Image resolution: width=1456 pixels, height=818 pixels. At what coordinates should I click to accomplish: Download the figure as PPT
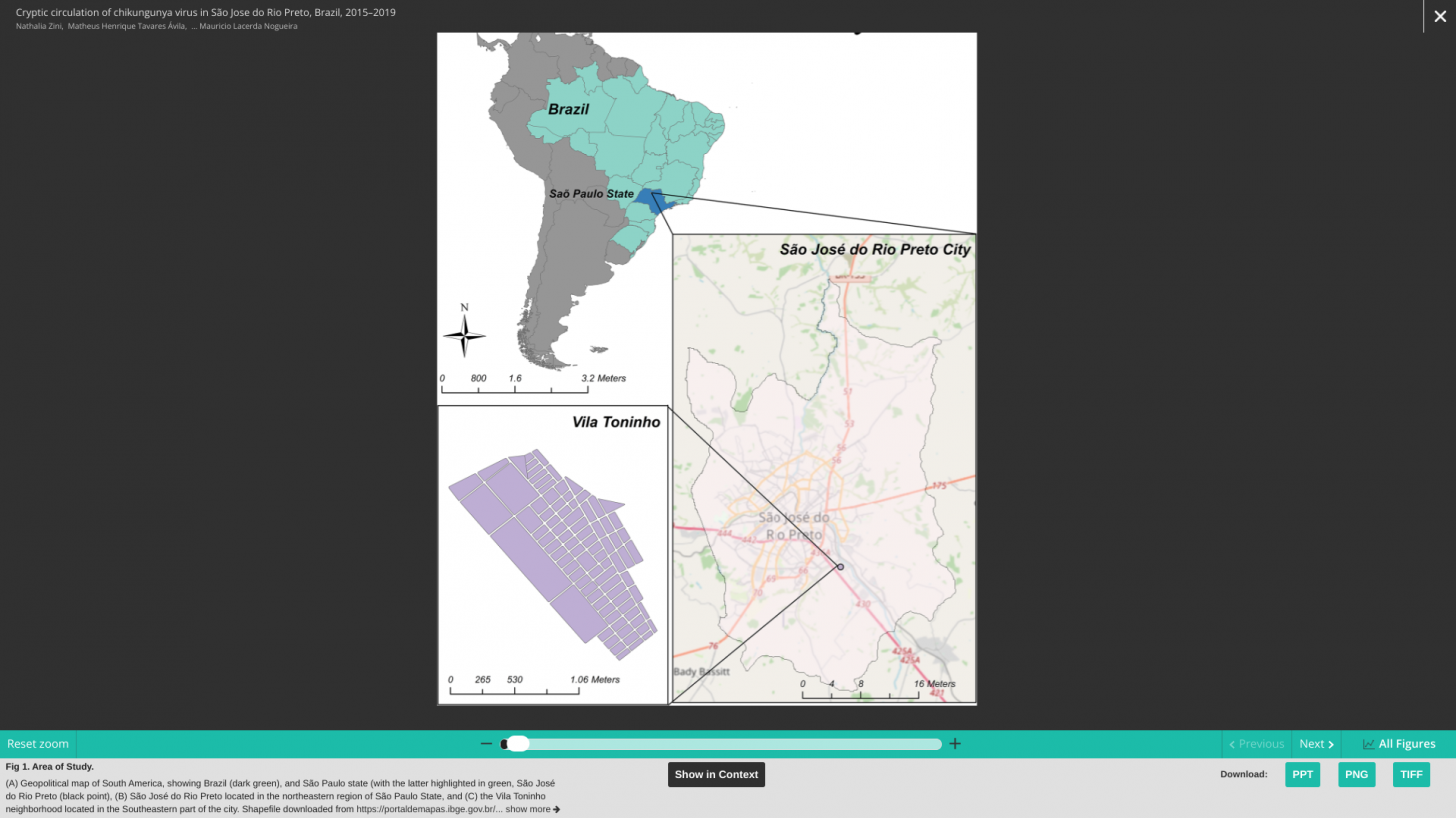(1302, 775)
